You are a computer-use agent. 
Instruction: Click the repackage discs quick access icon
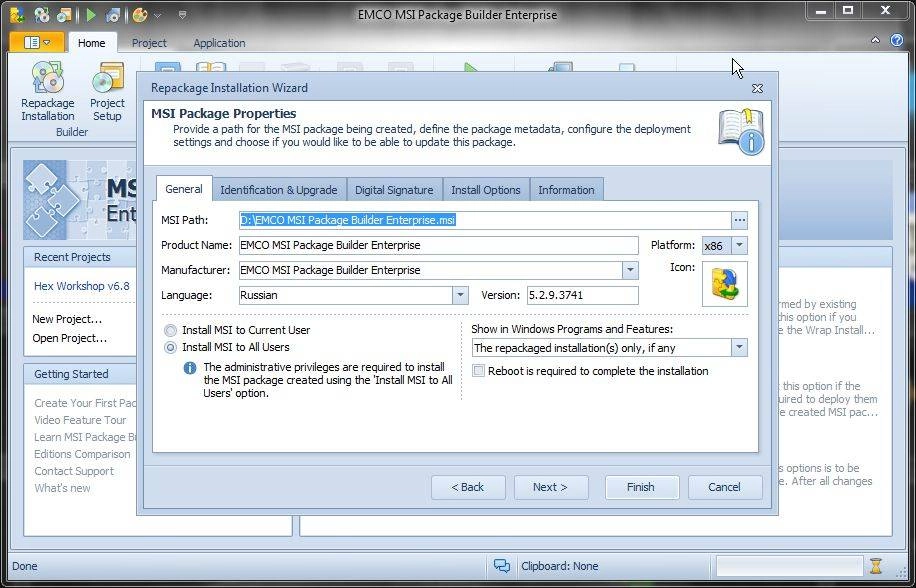[x=41, y=15]
